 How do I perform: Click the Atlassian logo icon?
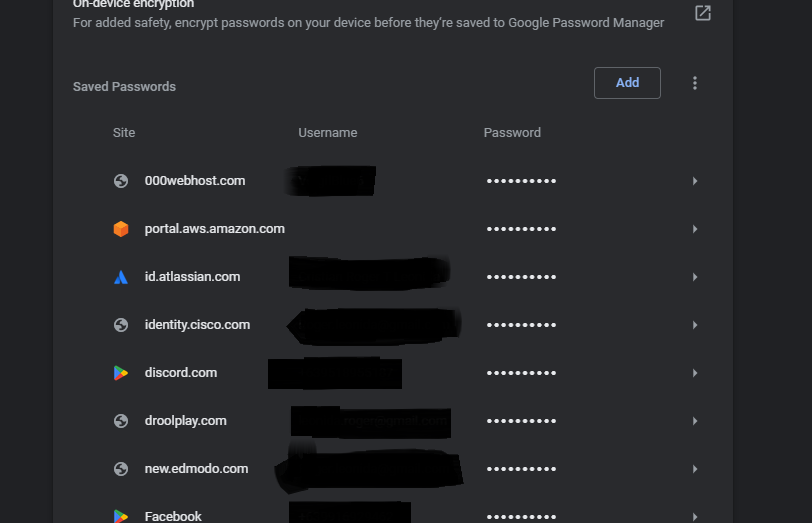(x=121, y=277)
